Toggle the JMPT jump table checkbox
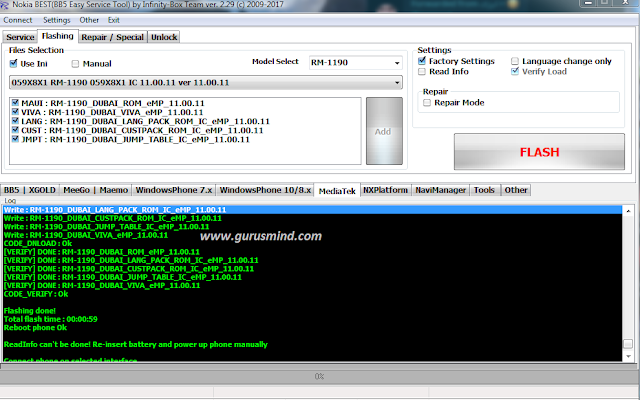 15,139
